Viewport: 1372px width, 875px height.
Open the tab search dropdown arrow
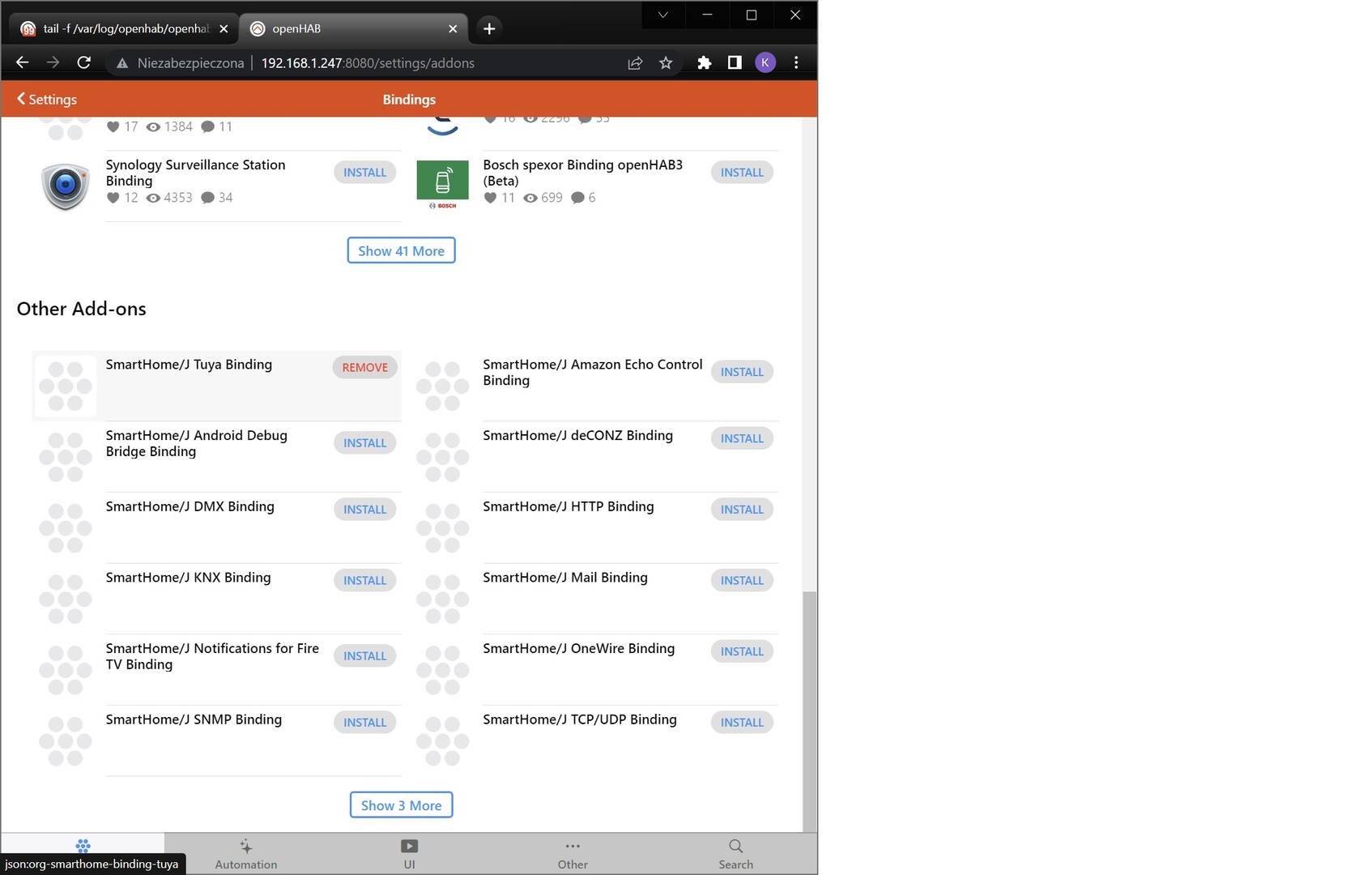pyautogui.click(x=663, y=15)
